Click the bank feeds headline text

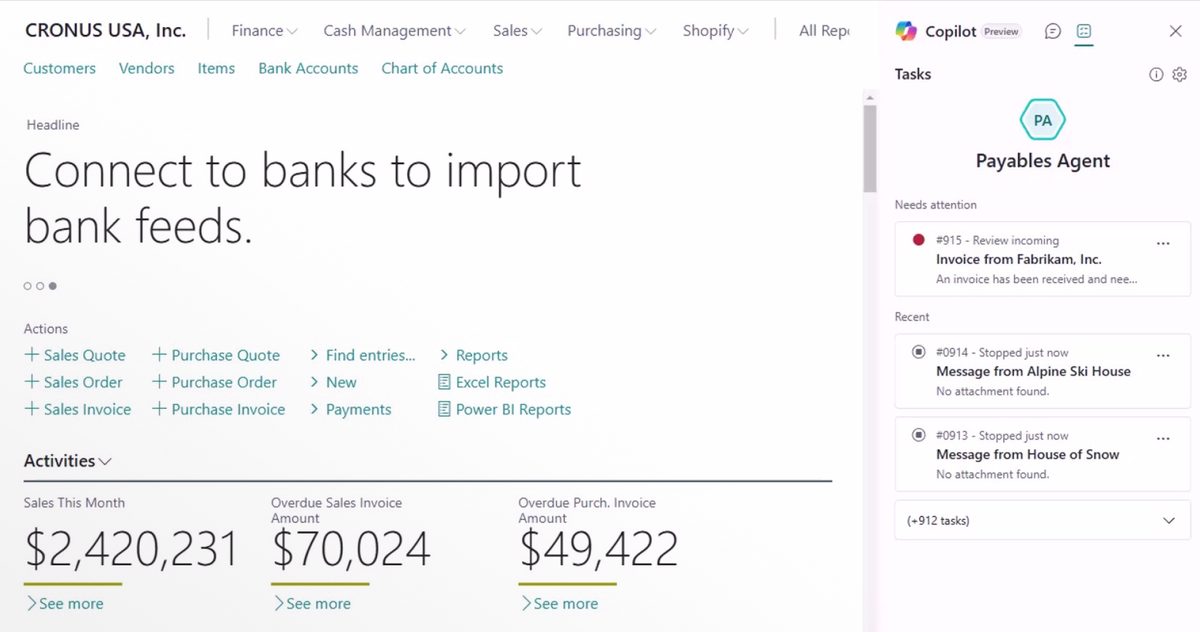tap(302, 198)
